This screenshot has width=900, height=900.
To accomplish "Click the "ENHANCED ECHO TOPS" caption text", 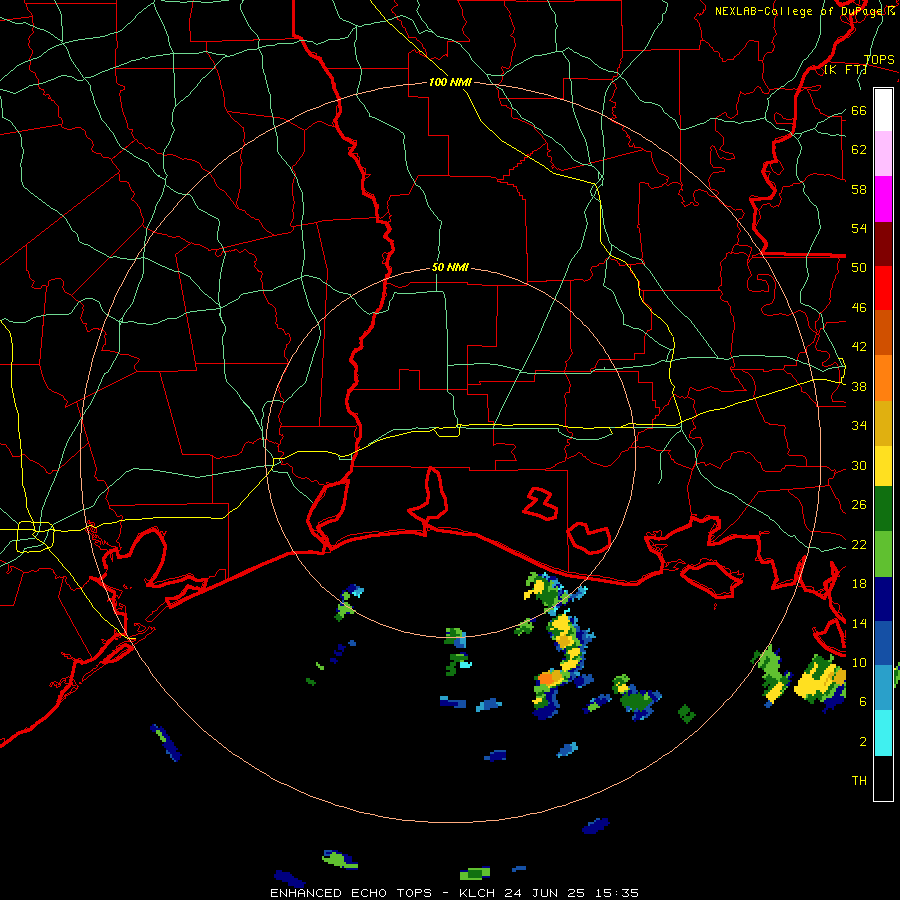I will click(x=351, y=893).
